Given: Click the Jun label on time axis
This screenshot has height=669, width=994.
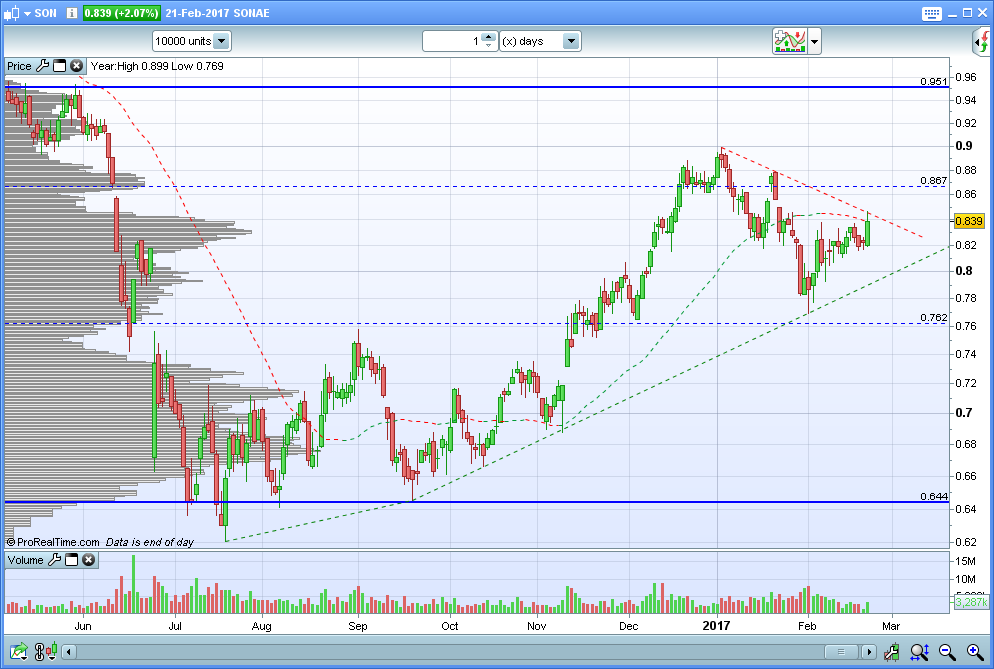Looking at the screenshot, I should tap(83, 627).
